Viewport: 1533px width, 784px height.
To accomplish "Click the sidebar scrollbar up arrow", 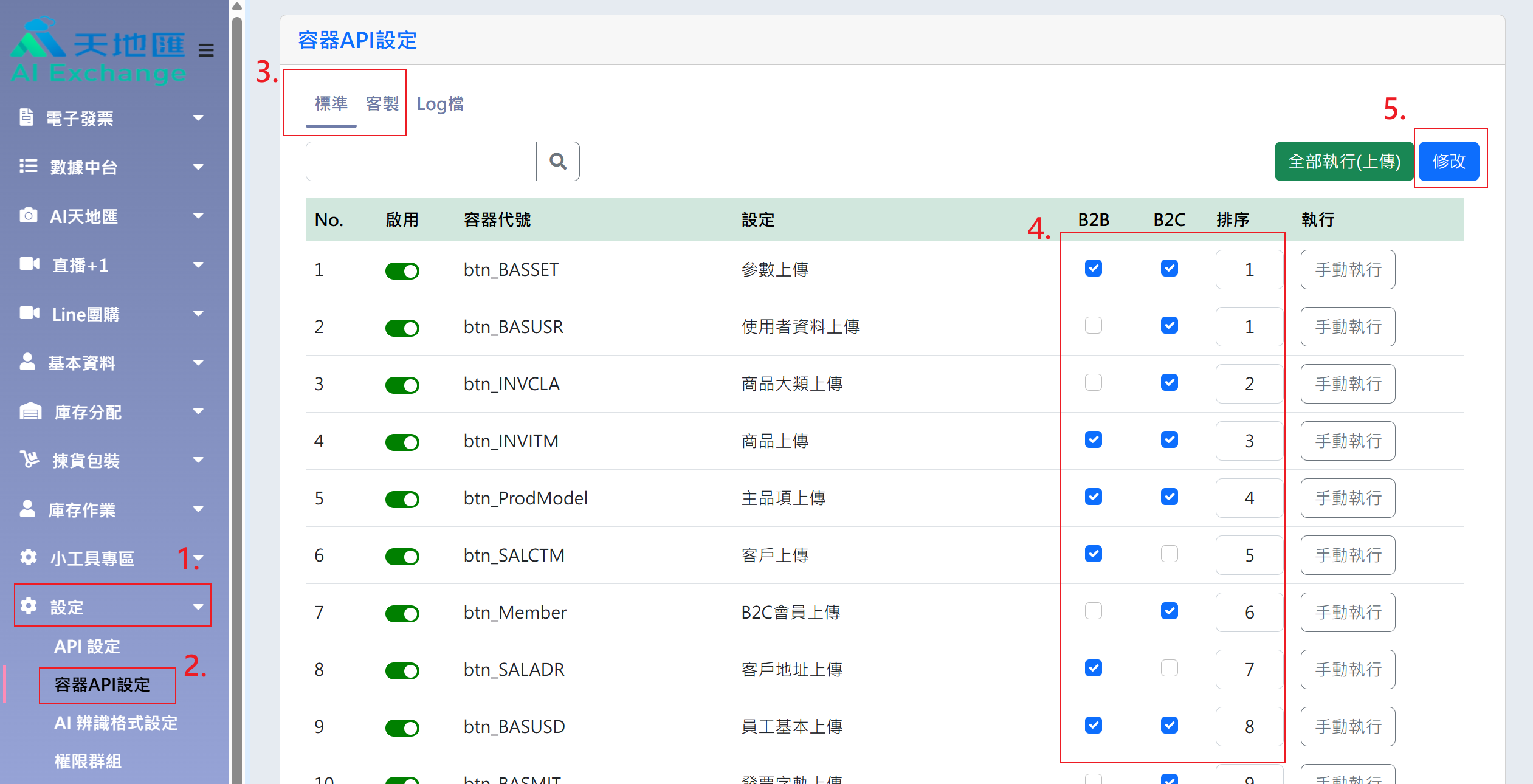I will (237, 6).
